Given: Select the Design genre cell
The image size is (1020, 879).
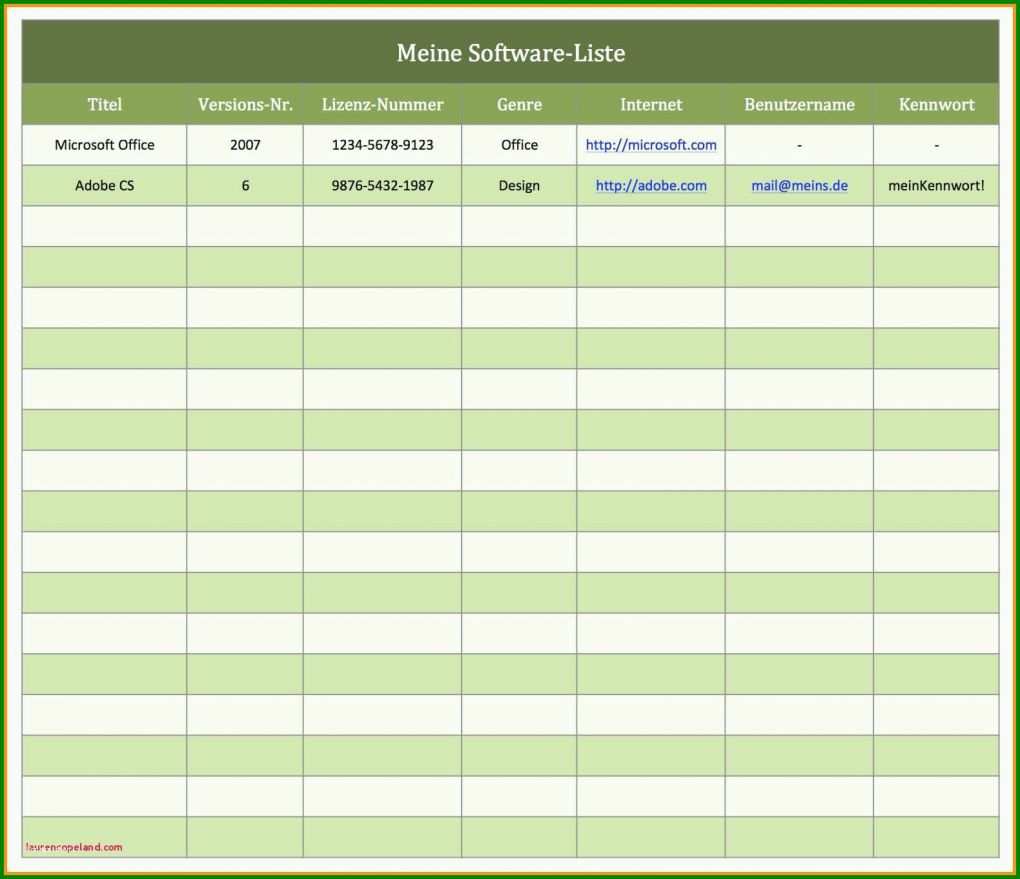Looking at the screenshot, I should [519, 185].
